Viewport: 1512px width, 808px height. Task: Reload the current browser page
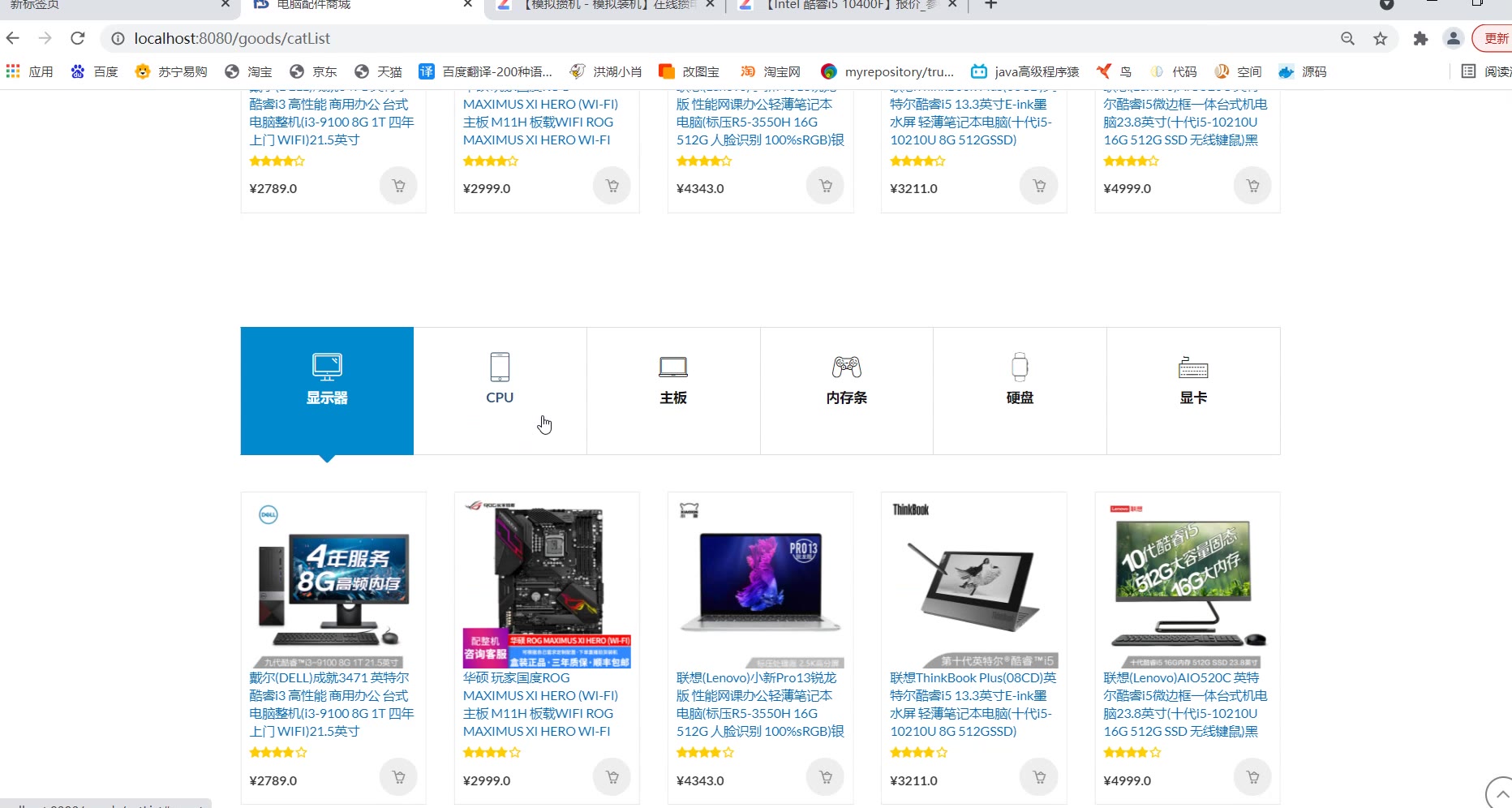[x=78, y=38]
